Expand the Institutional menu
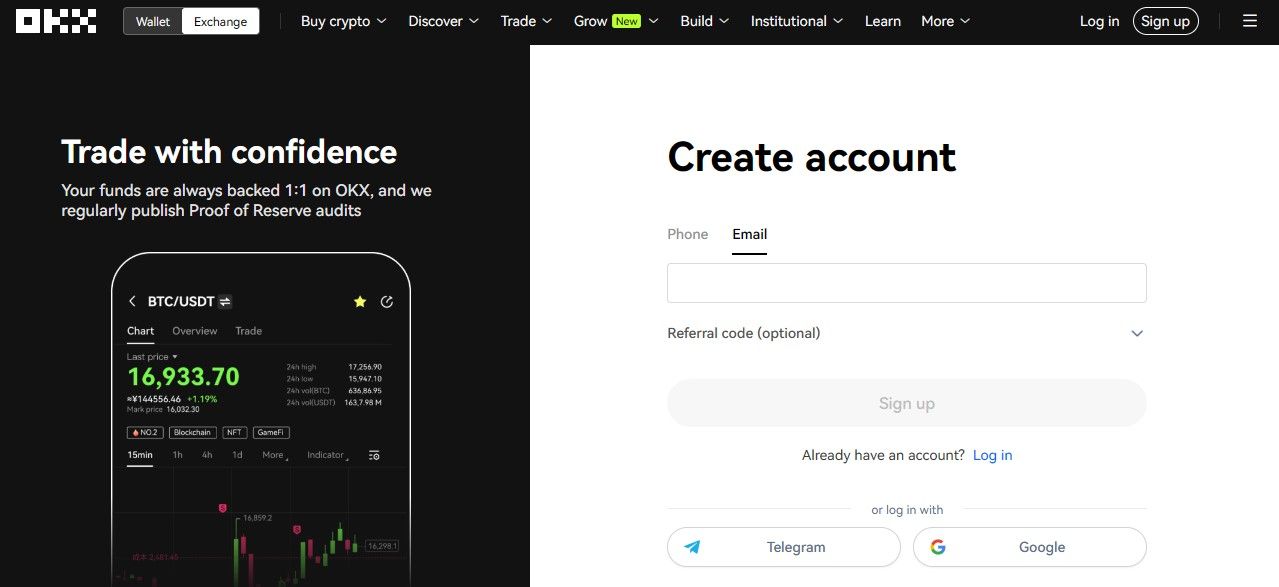1279x587 pixels. (x=796, y=21)
